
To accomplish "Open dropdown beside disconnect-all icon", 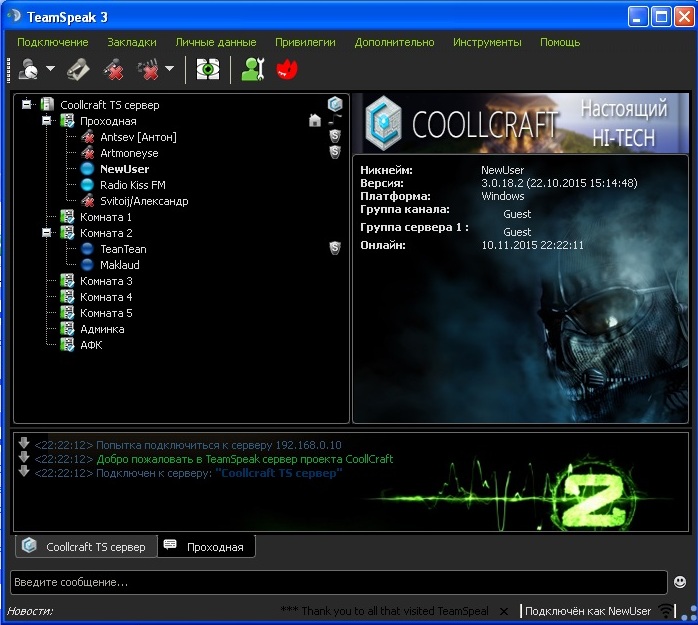I will coord(169,69).
